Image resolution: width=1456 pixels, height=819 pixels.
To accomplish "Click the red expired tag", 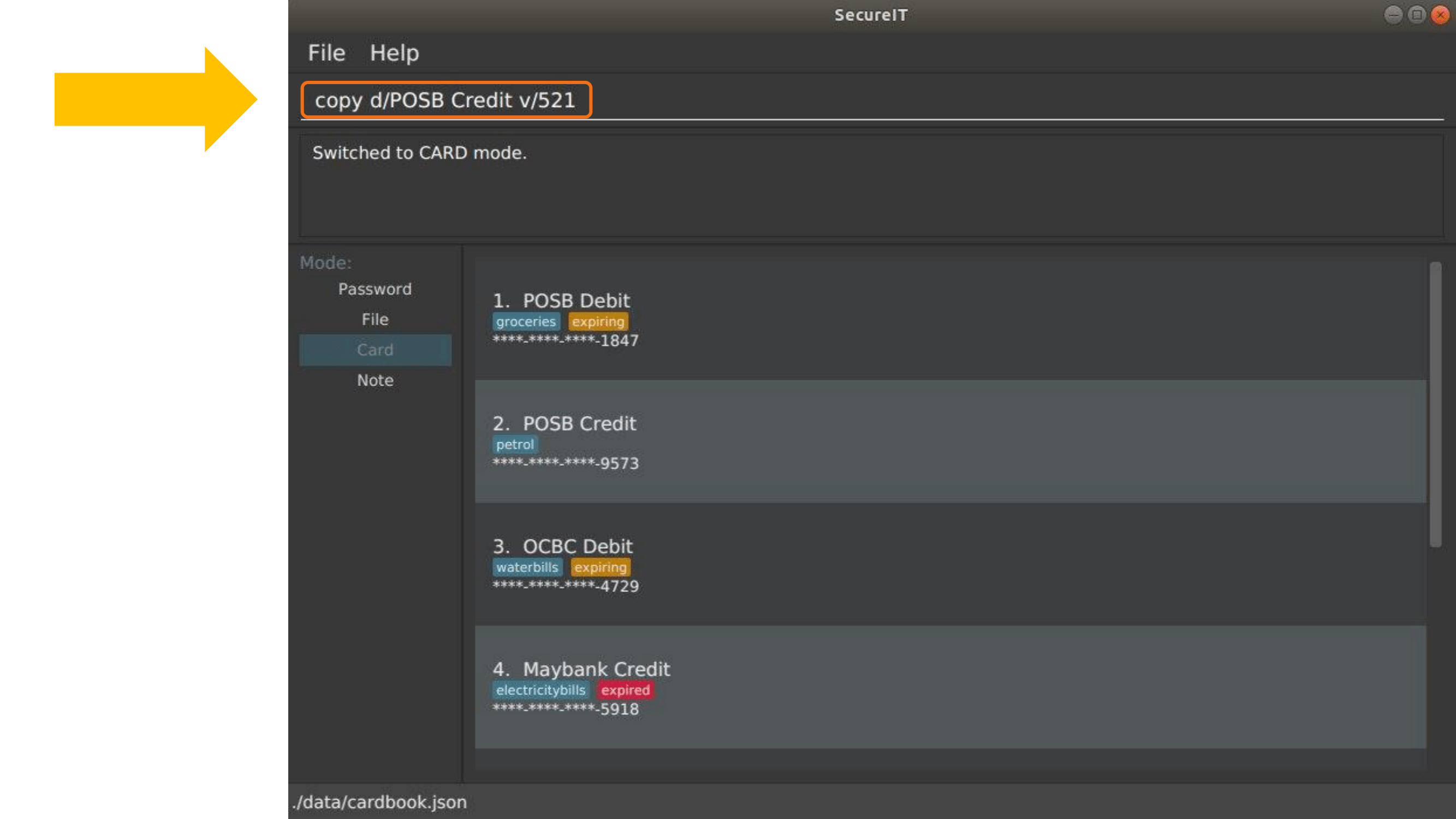I will point(625,690).
